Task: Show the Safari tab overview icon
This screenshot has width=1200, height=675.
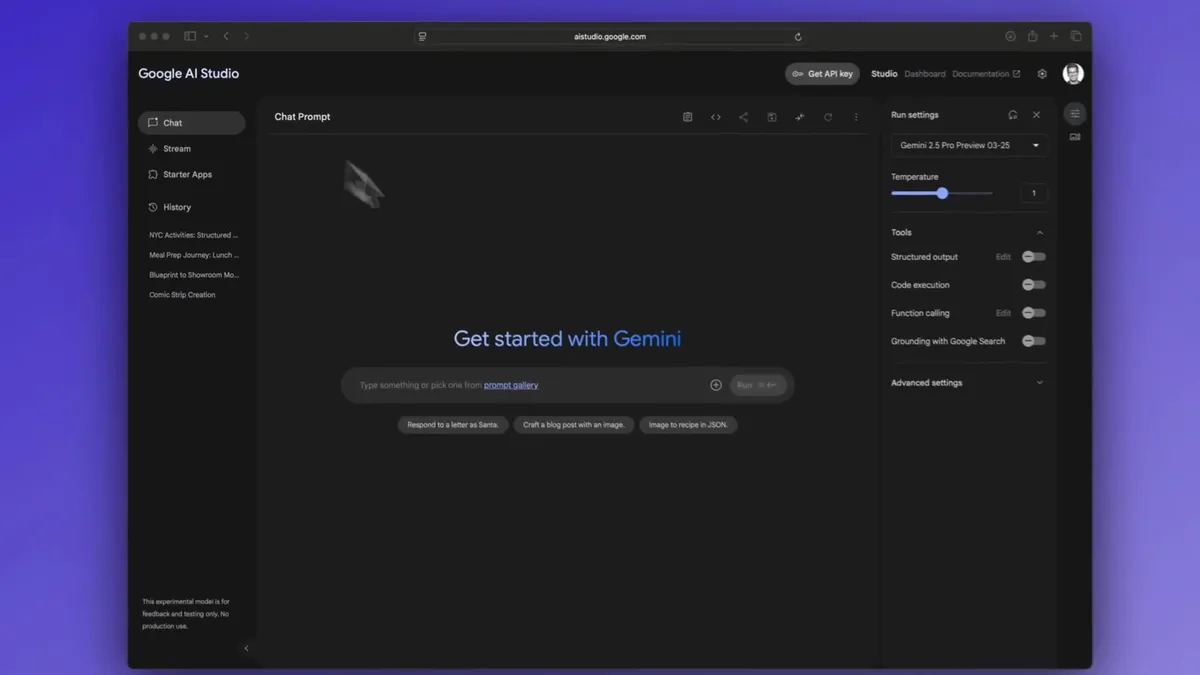Action: tap(1076, 36)
